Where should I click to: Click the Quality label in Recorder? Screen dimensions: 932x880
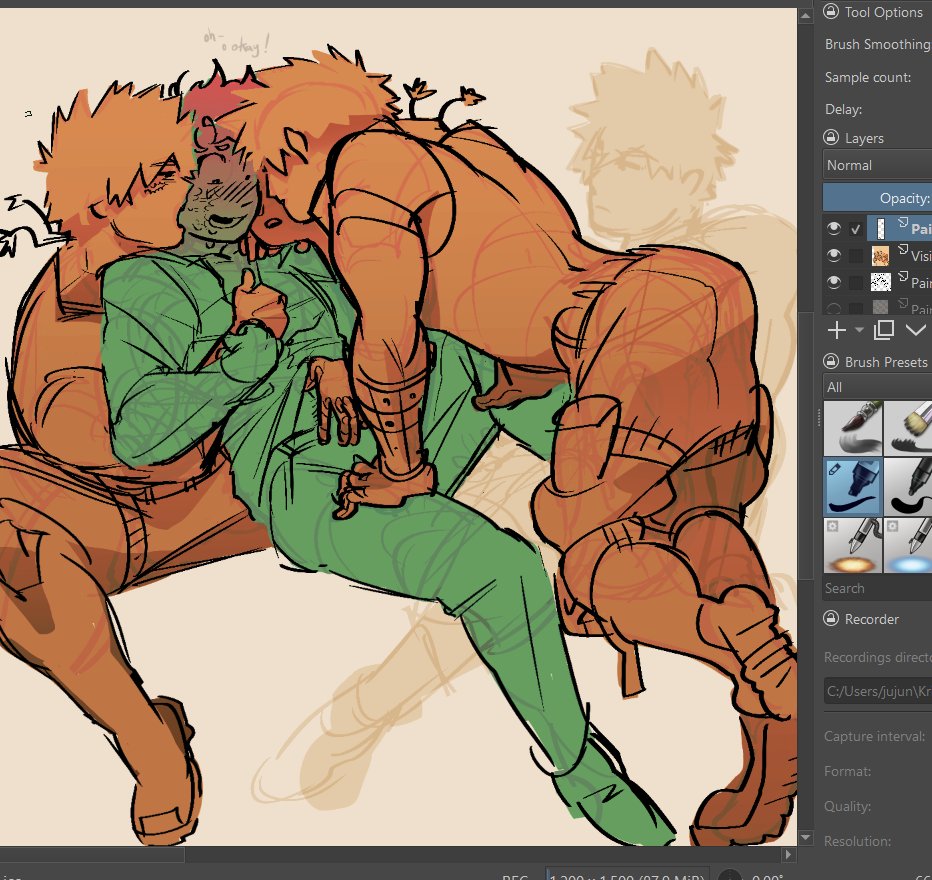(848, 806)
